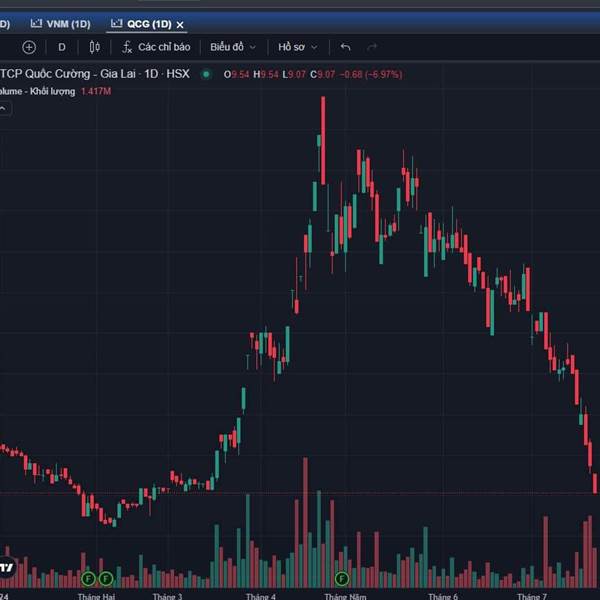Click the add symbol plus icon

pyautogui.click(x=29, y=47)
